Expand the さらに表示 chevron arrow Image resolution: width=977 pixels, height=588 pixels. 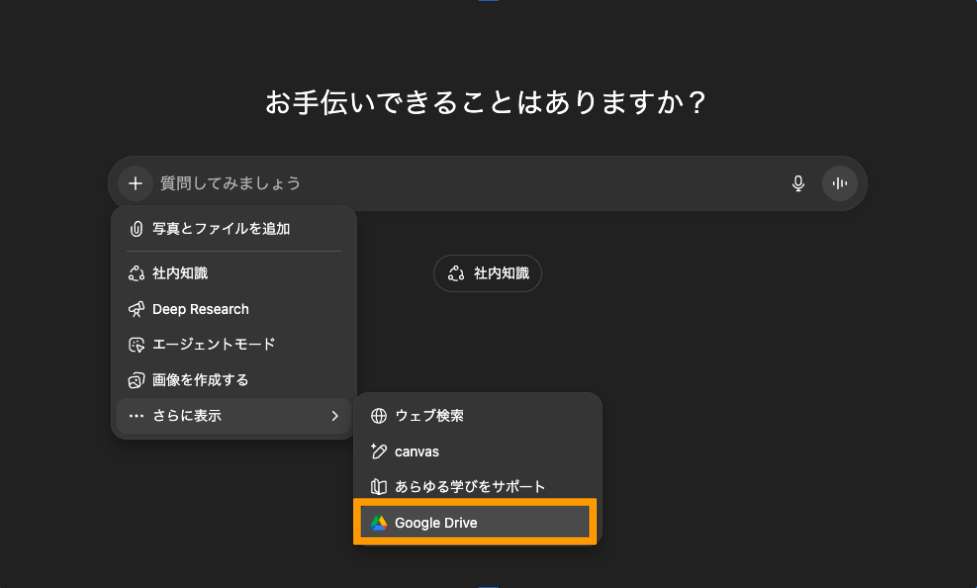(x=335, y=416)
